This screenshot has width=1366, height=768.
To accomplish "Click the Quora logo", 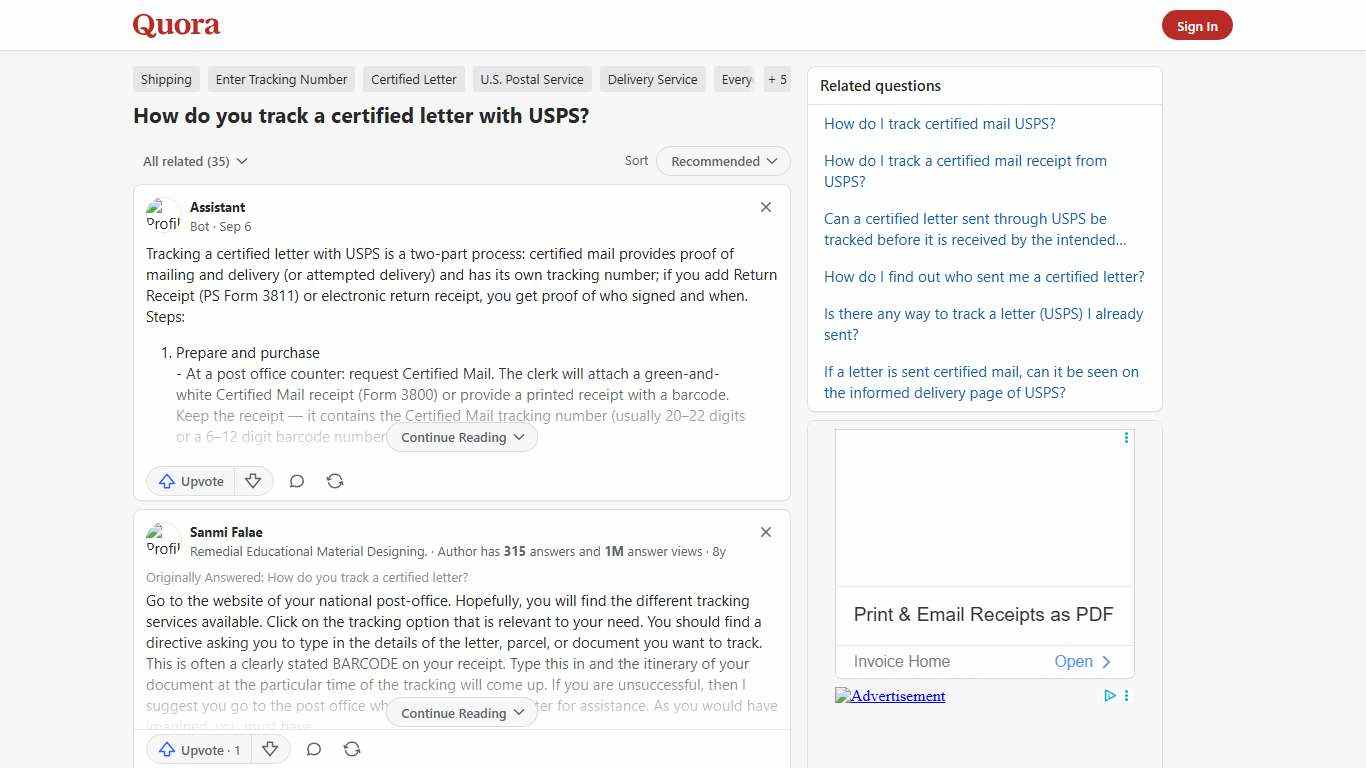I will point(176,25).
